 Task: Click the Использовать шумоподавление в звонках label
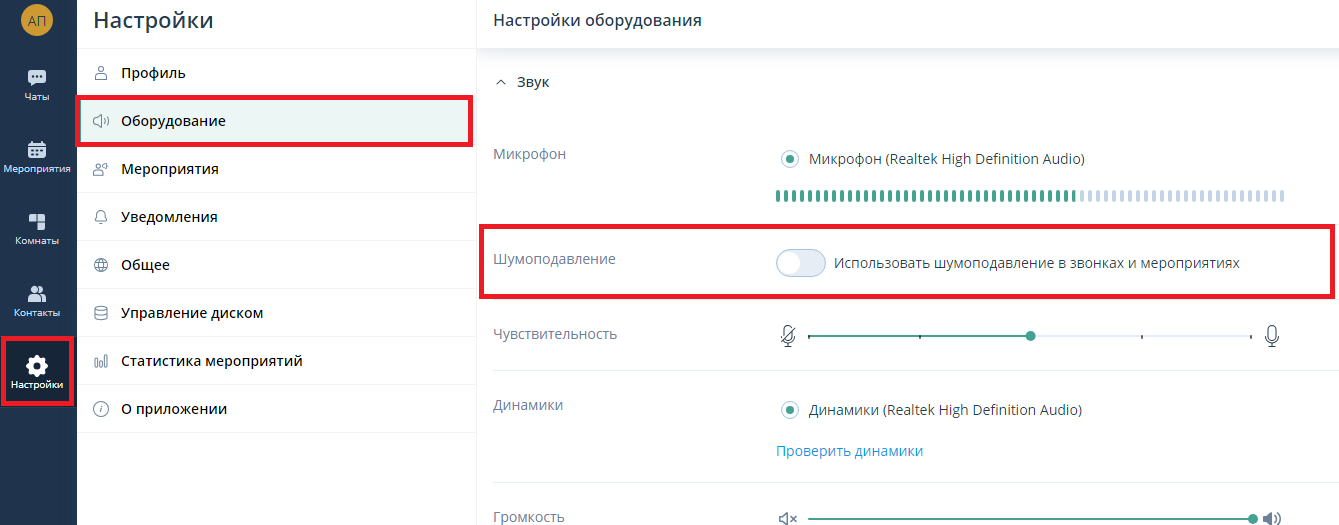(x=1037, y=263)
